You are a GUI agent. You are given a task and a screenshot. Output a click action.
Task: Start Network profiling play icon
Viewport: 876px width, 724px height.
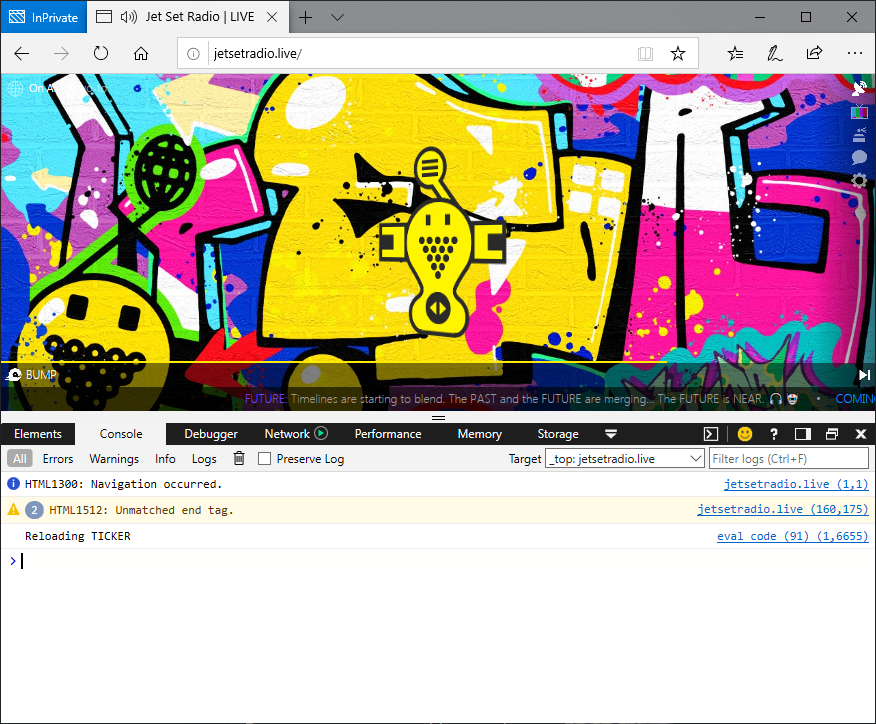(321, 433)
